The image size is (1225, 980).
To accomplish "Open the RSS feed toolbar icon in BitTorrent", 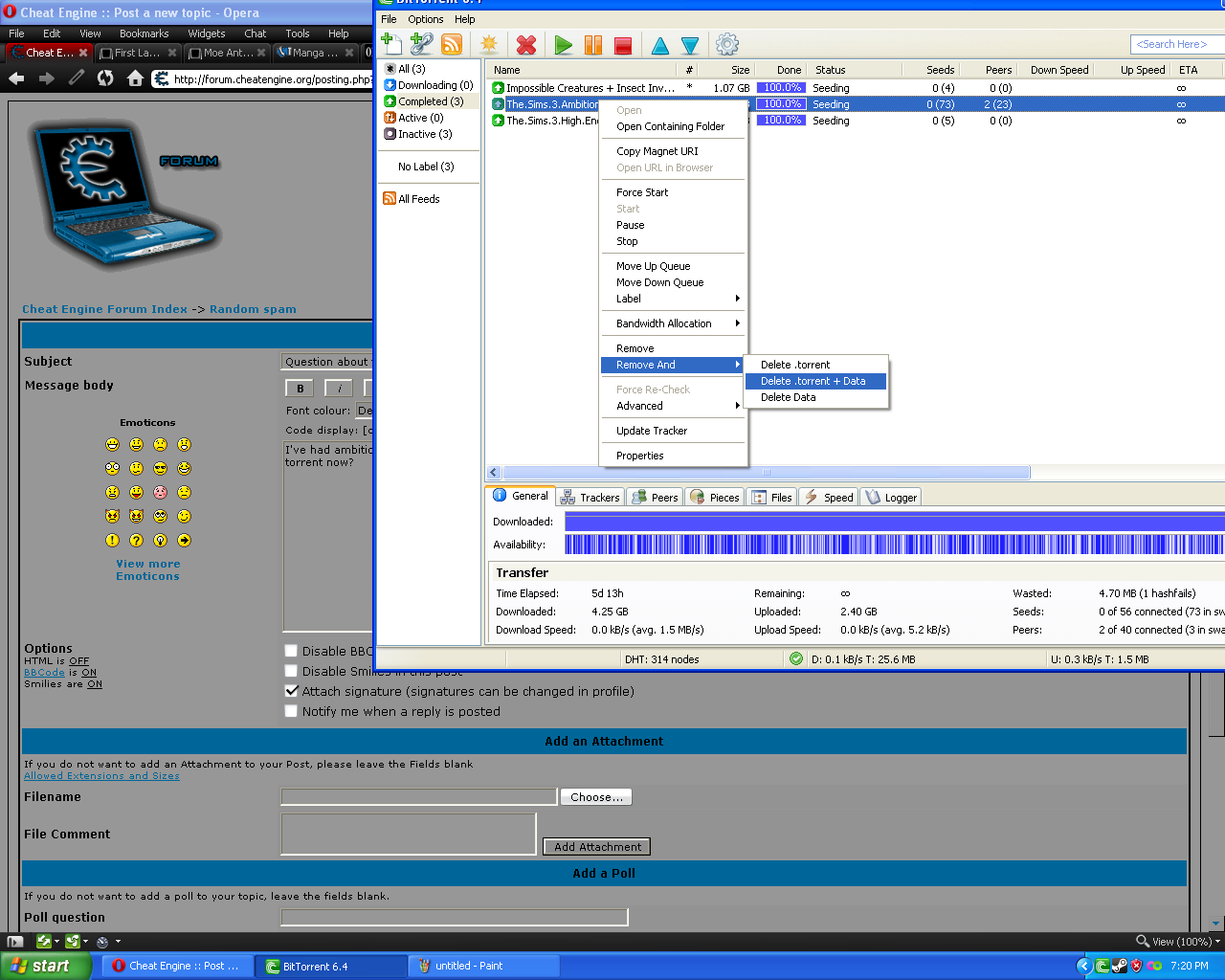I will (x=452, y=44).
